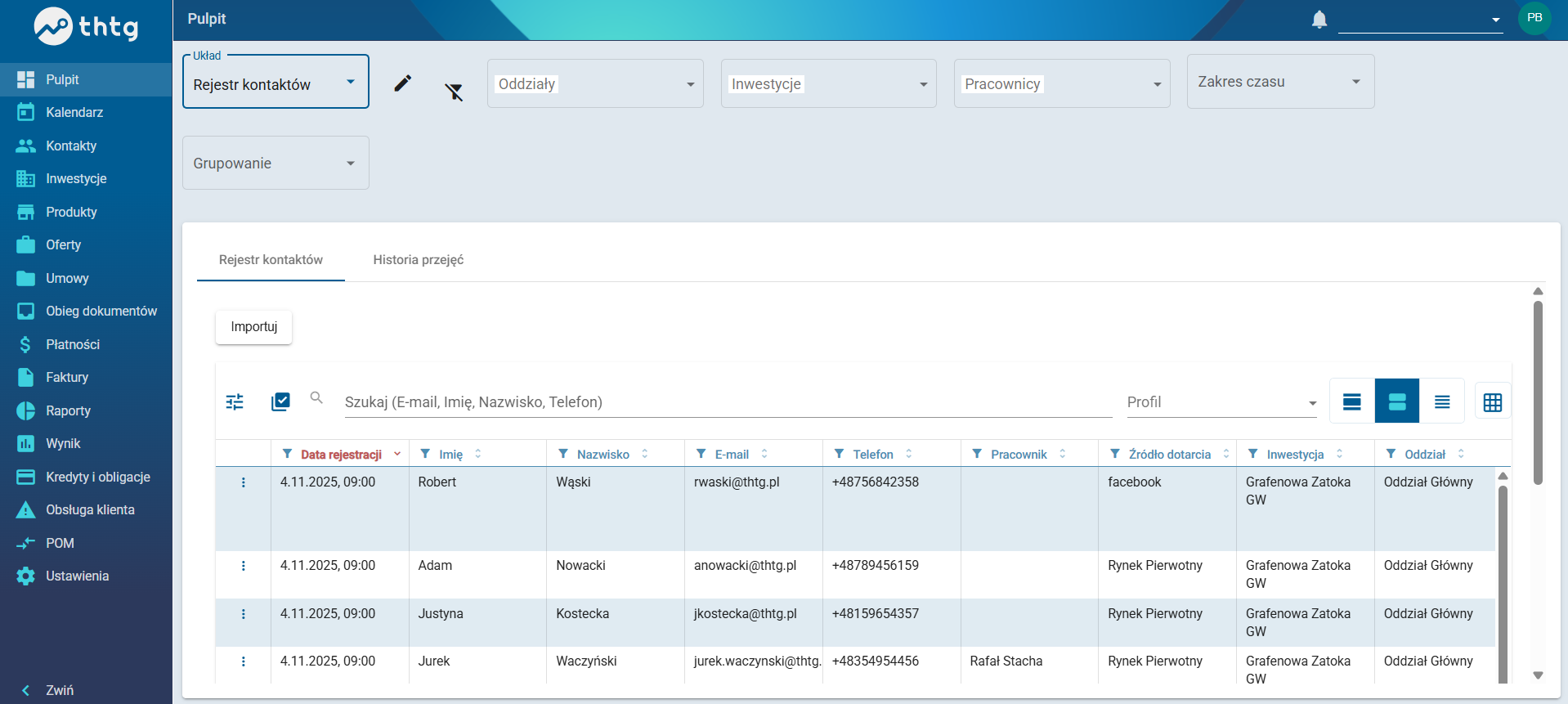Click the thtg logo
Image resolution: width=1568 pixels, height=704 pixels.
click(x=86, y=27)
